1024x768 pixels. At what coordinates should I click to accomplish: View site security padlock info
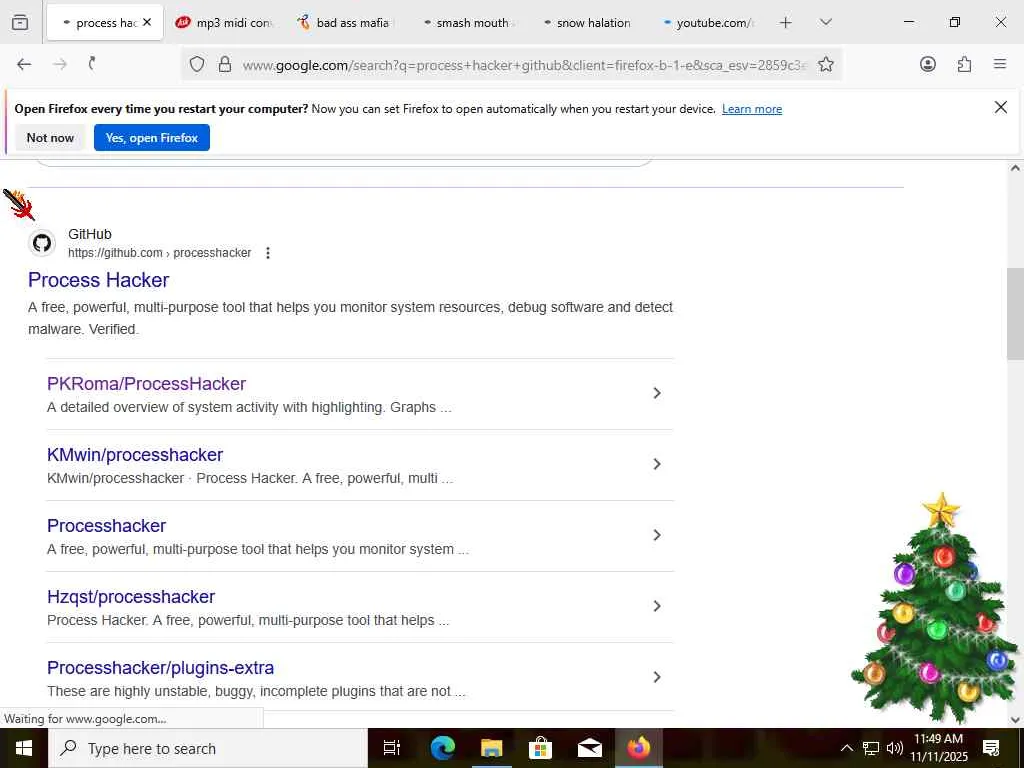tap(225, 64)
